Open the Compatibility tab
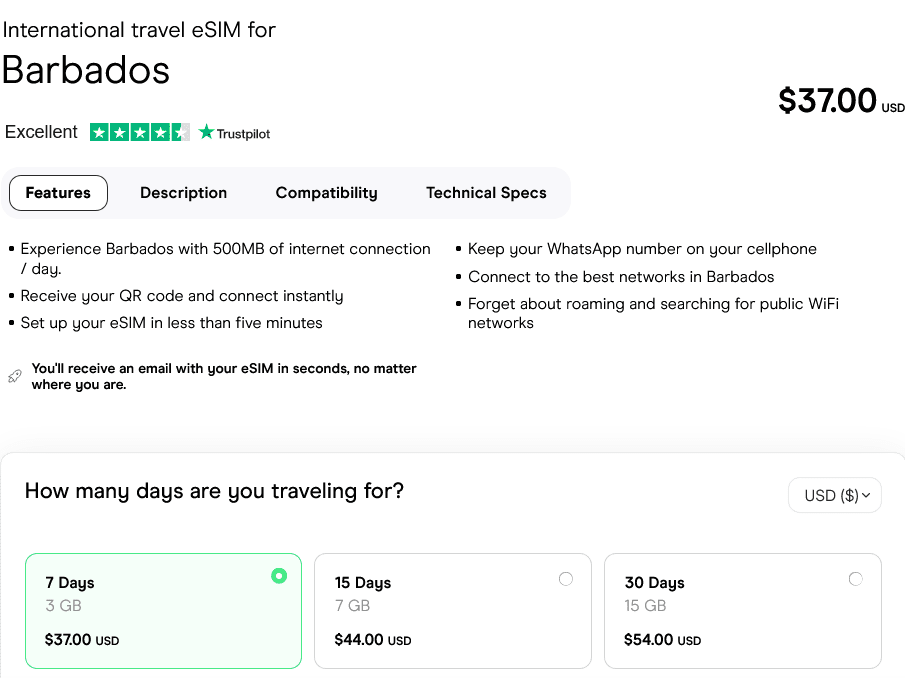 click(x=326, y=193)
